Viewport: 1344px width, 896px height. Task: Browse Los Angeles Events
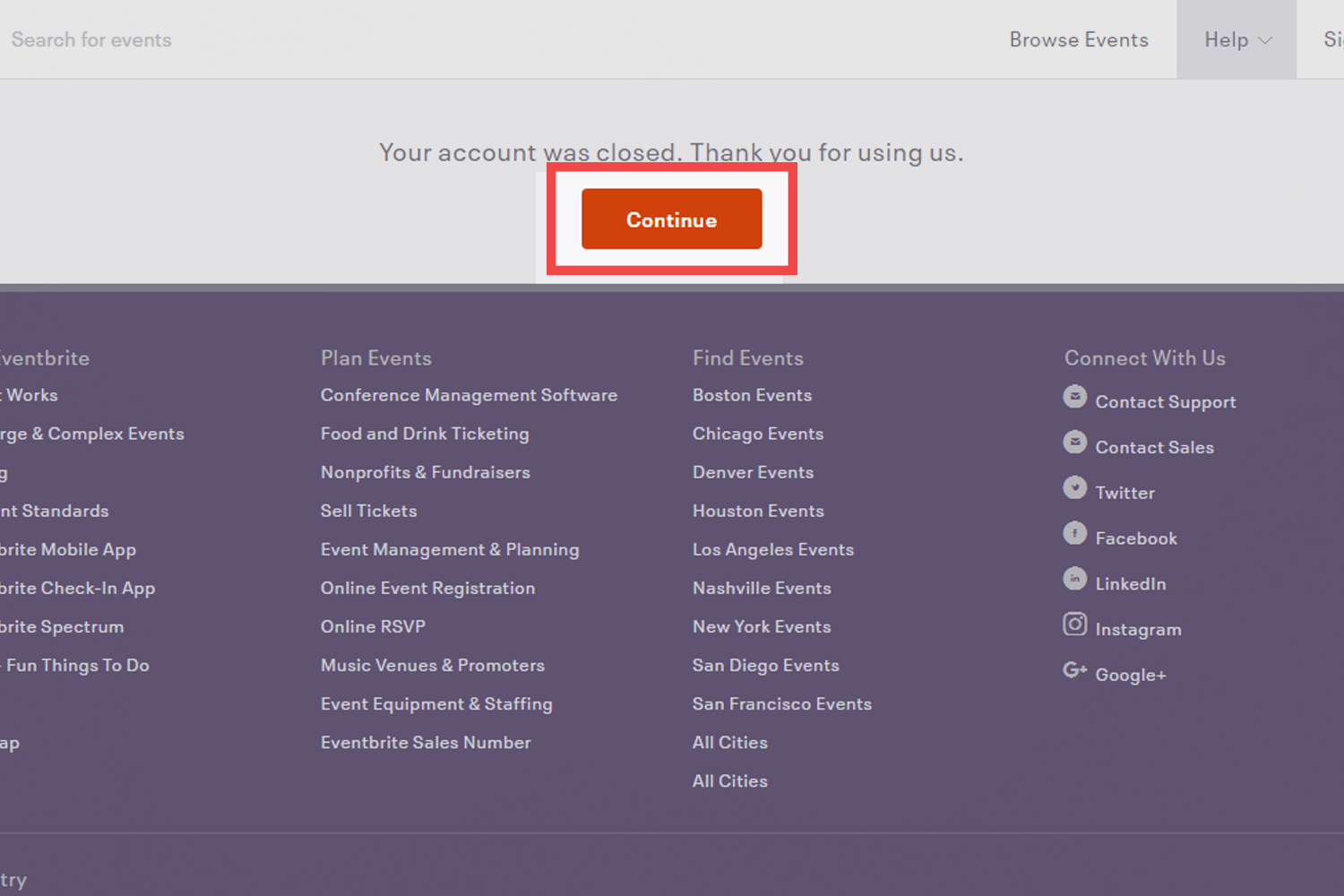772,549
